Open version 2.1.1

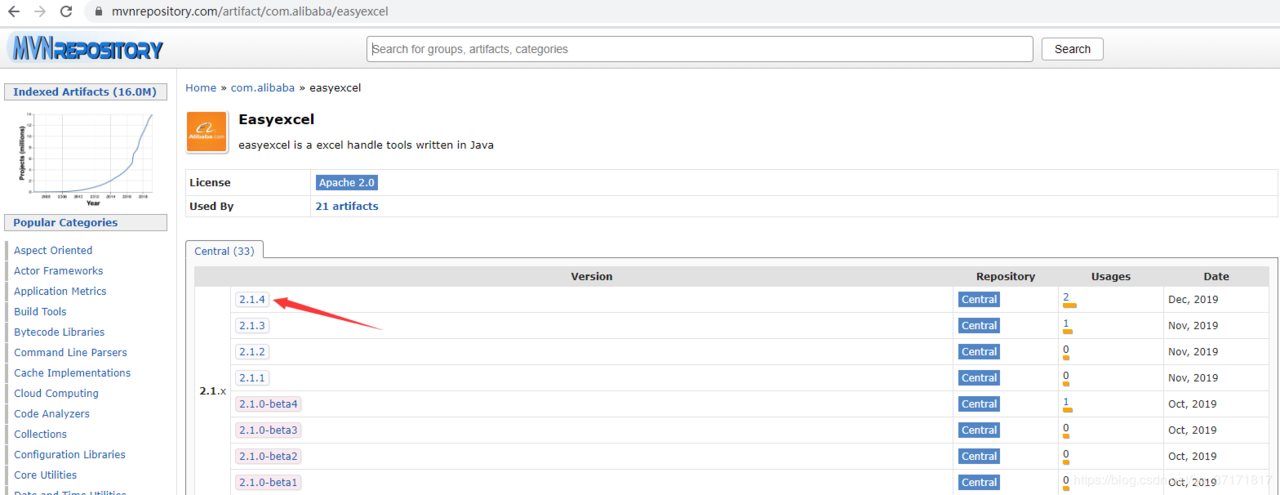[x=252, y=377]
